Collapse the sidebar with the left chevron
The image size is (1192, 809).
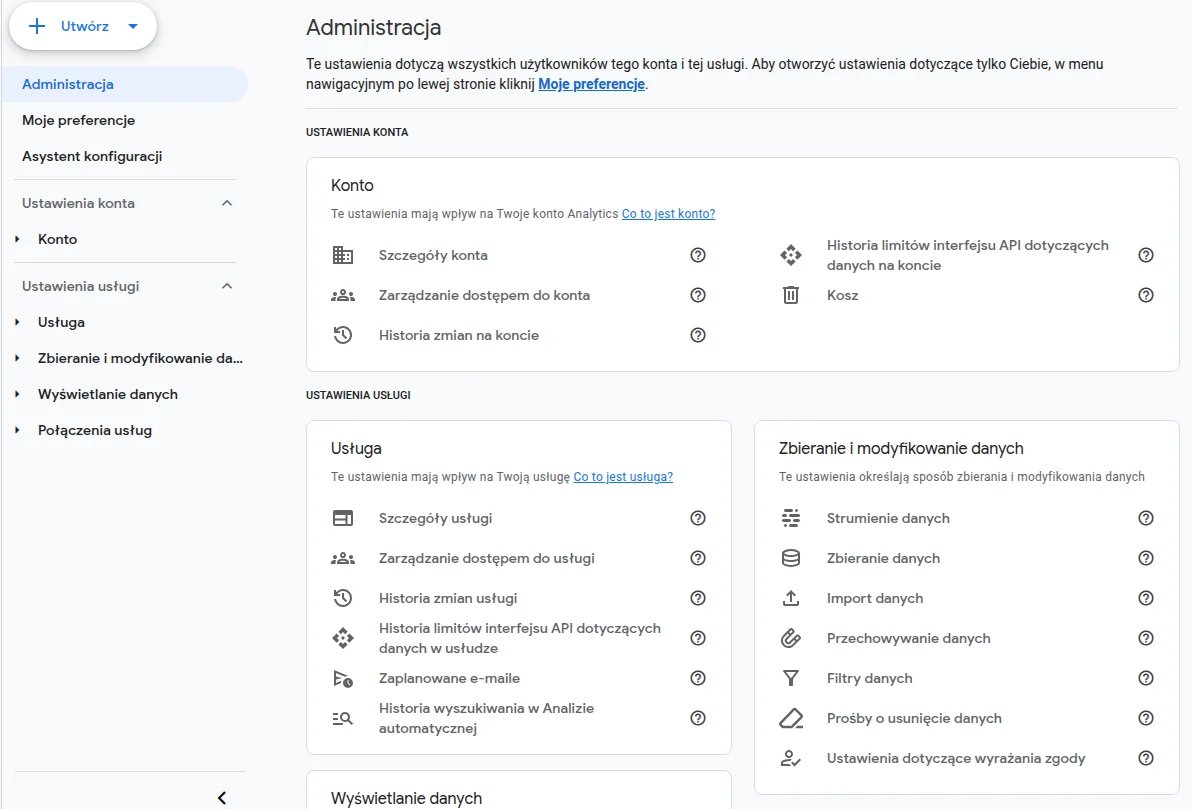pyautogui.click(x=222, y=798)
